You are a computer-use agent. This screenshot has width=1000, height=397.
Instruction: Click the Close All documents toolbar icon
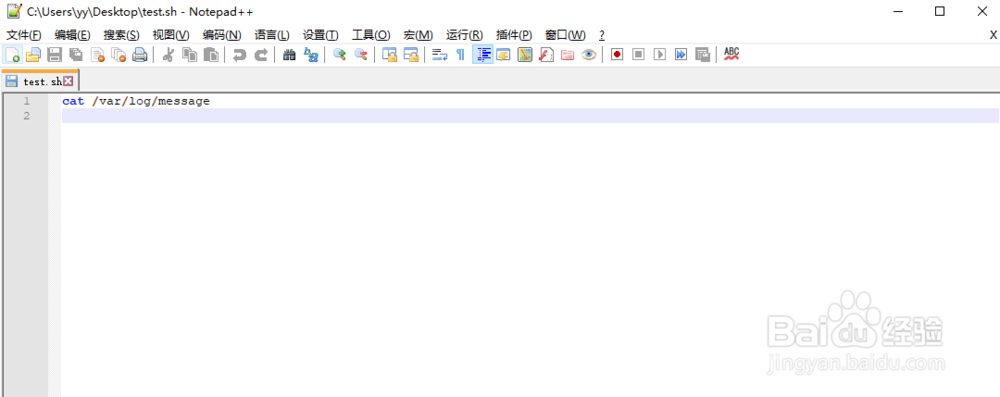tap(119, 55)
